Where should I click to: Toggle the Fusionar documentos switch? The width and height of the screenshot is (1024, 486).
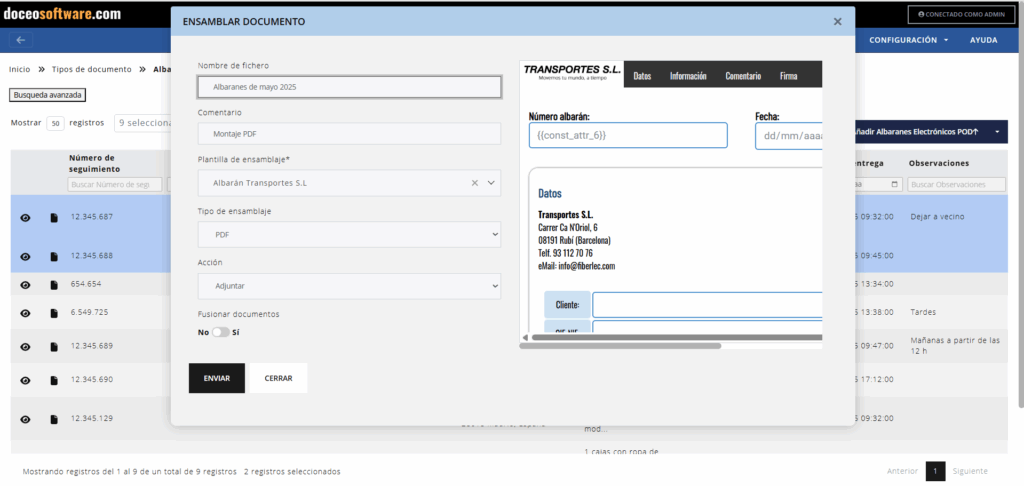[220, 332]
